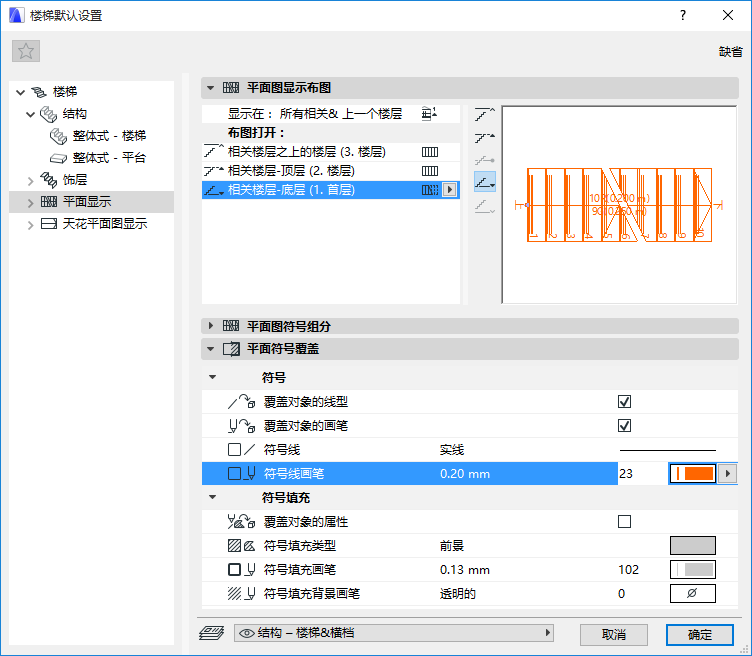
Task: Edit pen number 23 field
Action: click(642, 473)
